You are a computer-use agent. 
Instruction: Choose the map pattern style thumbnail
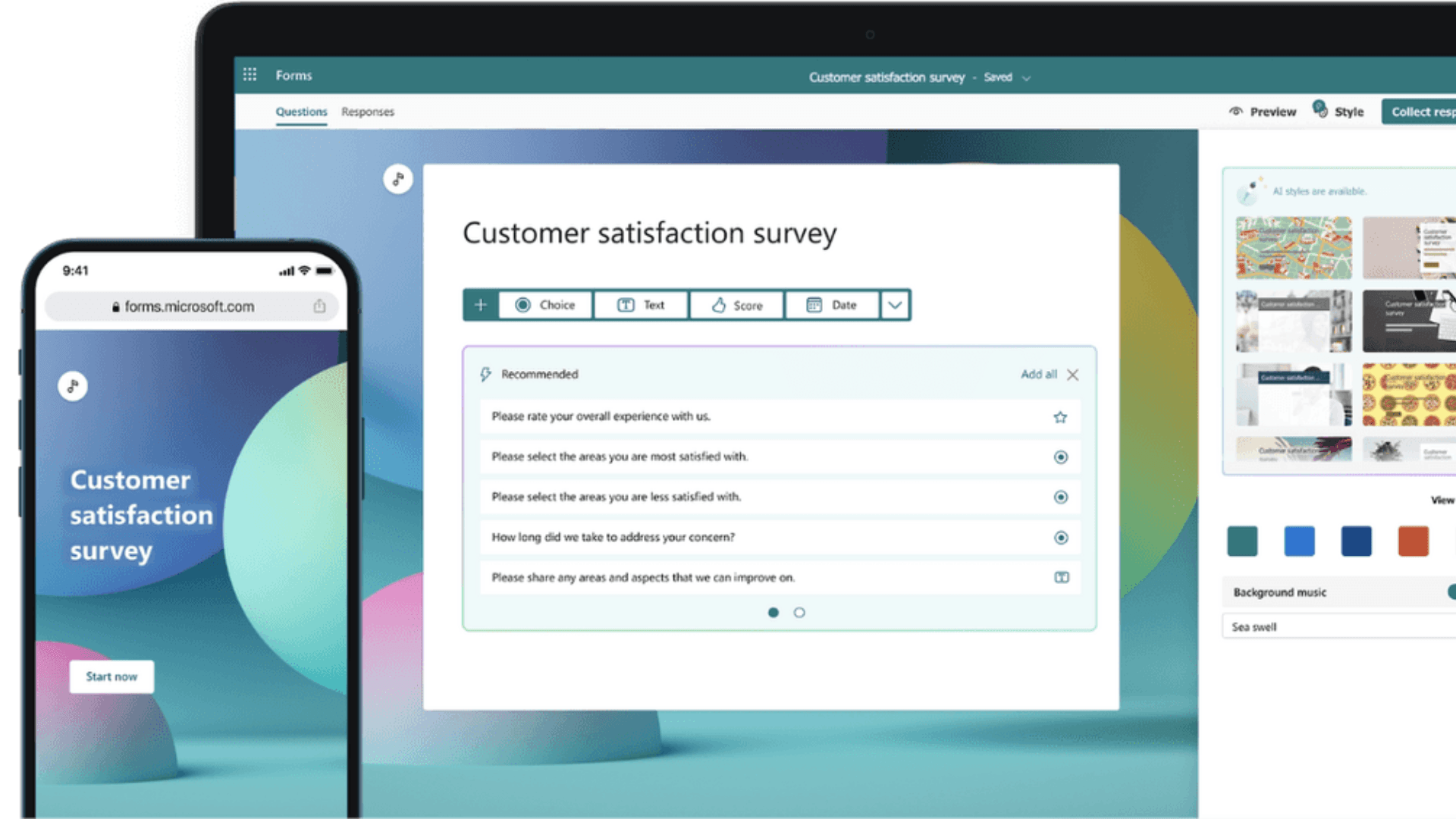pyautogui.click(x=1294, y=248)
